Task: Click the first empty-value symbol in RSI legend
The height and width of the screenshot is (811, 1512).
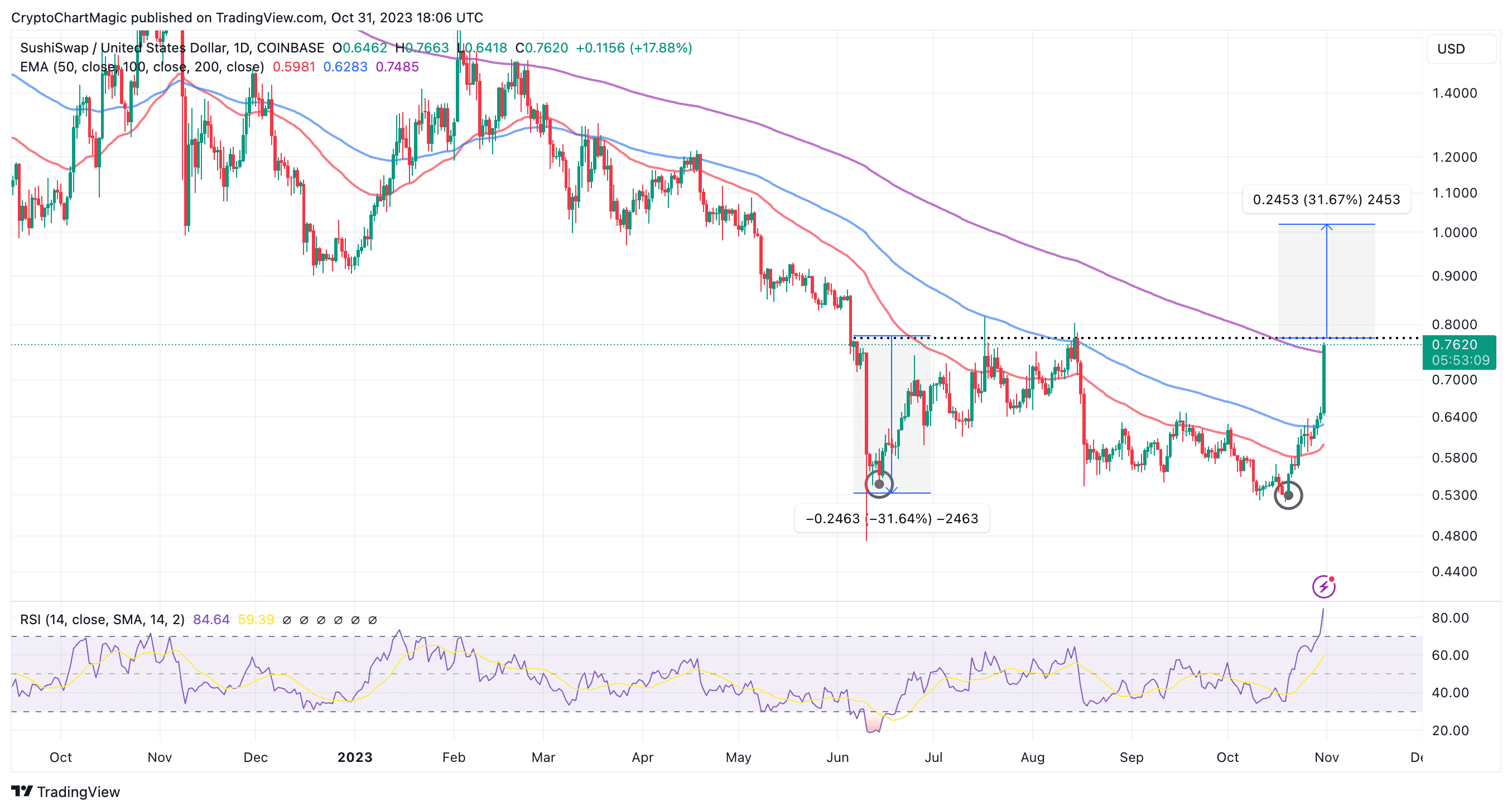Action: 286,620
